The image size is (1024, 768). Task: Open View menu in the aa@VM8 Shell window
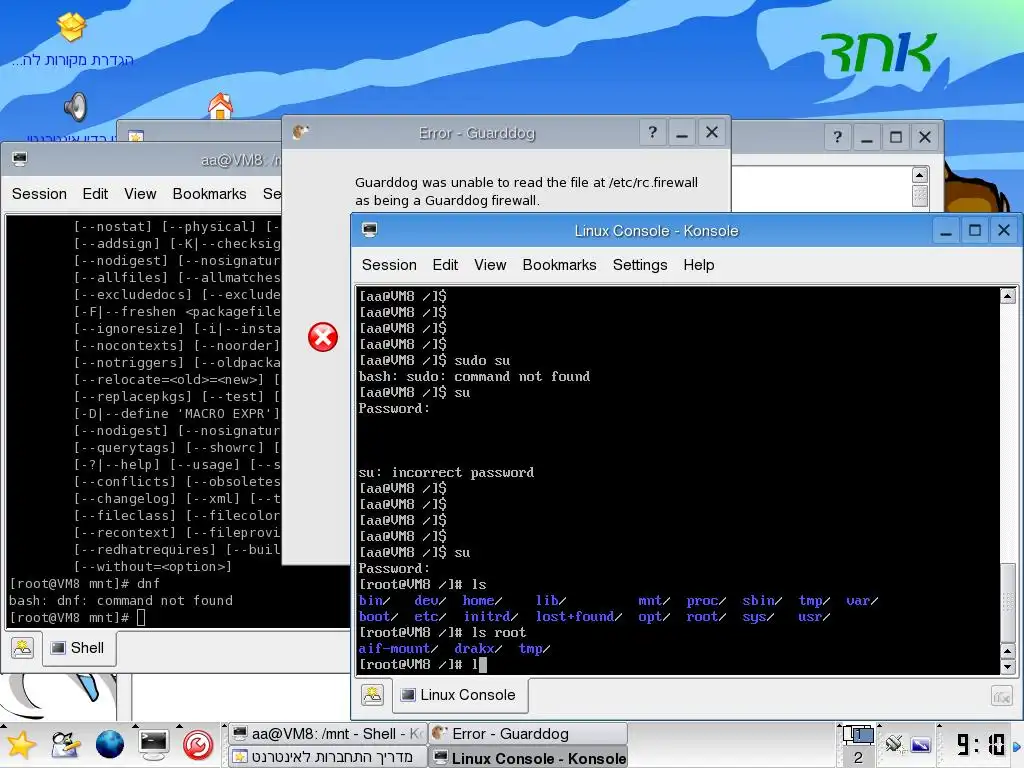tap(140, 194)
